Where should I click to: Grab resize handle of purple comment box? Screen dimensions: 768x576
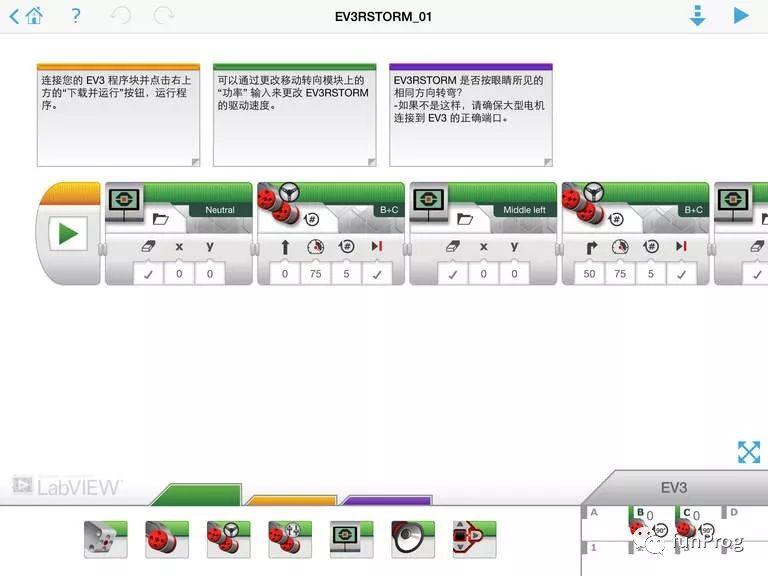pyautogui.click(x=548, y=162)
